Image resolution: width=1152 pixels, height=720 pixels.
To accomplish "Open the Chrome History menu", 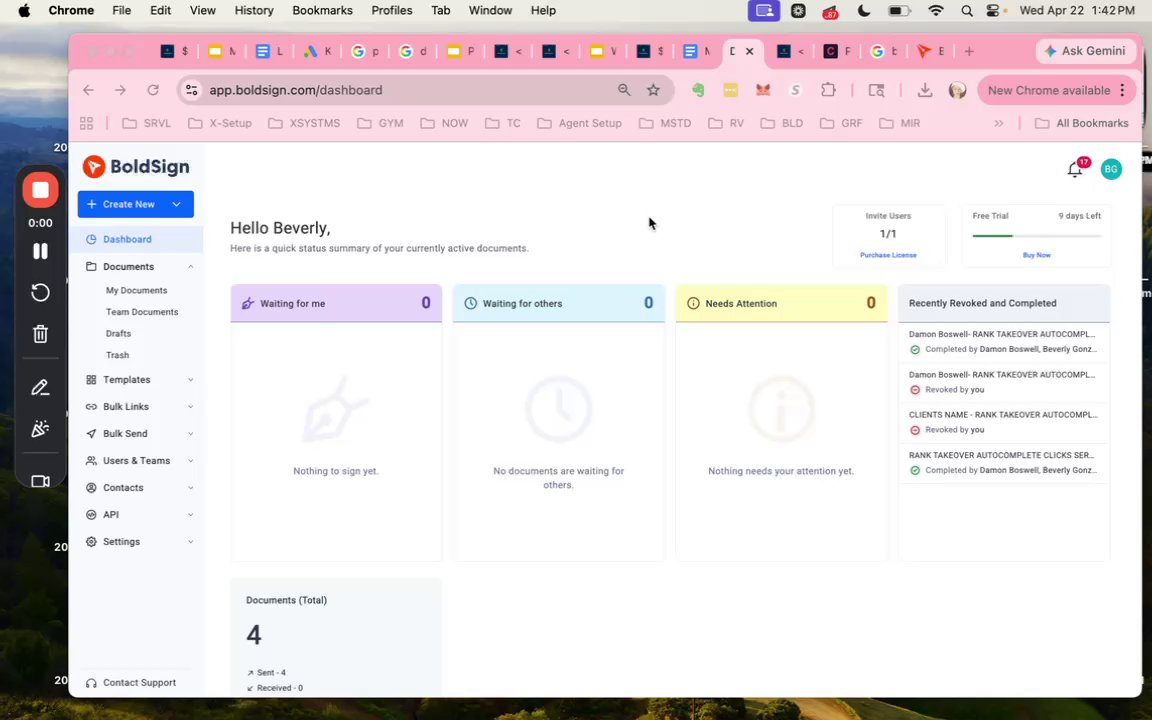I will (253, 10).
